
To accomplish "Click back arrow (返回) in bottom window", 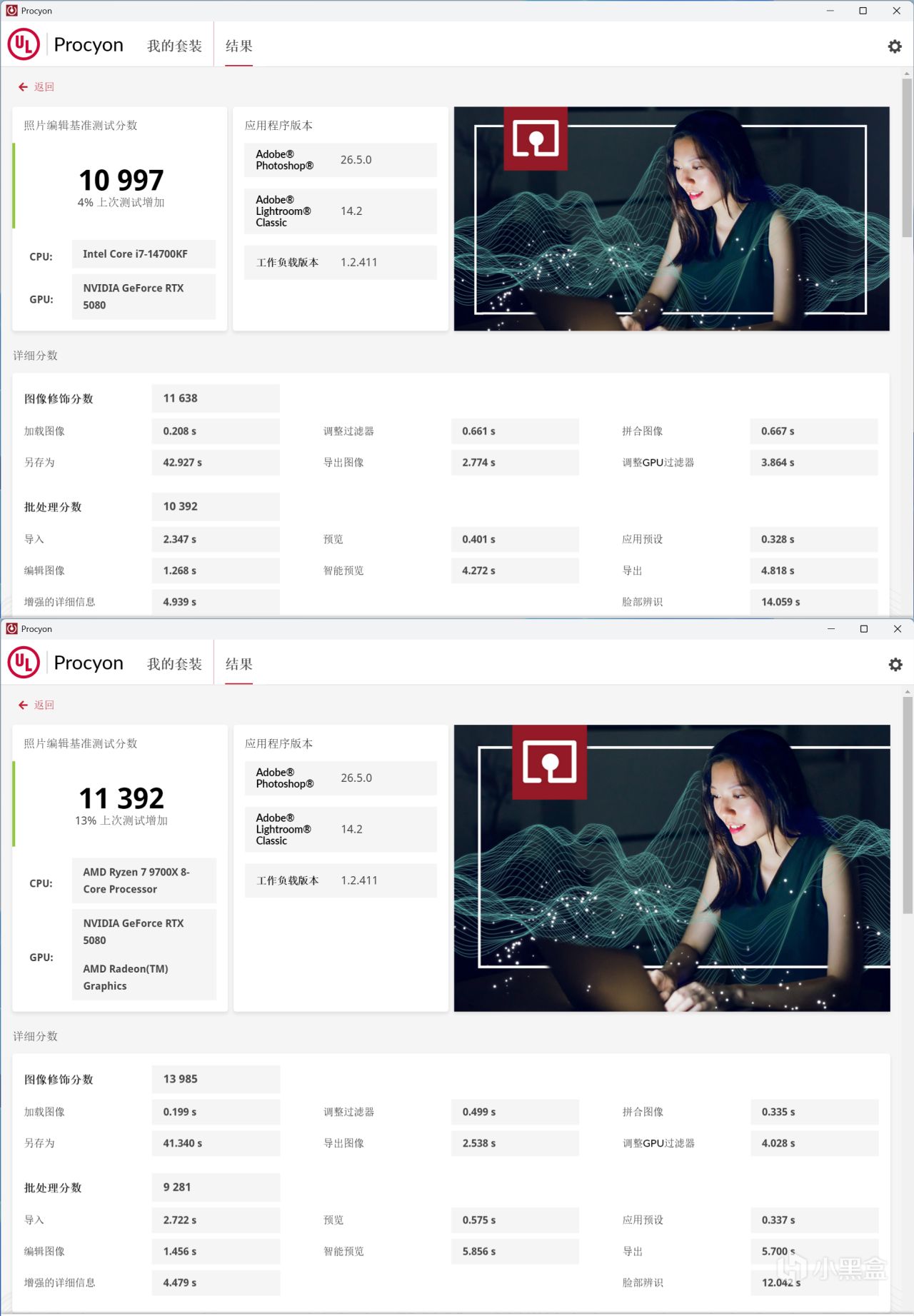I will [x=36, y=705].
